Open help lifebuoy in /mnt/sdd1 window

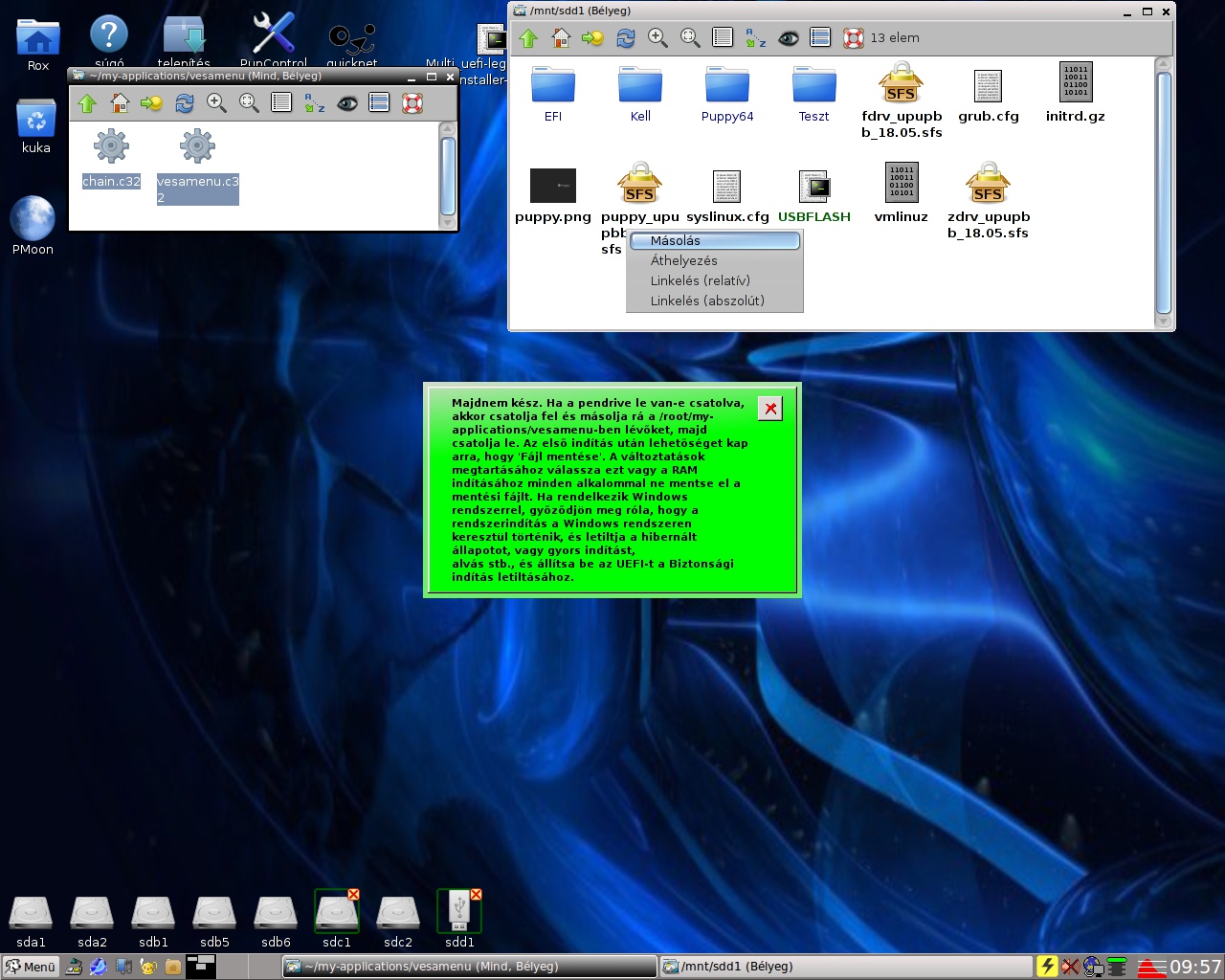tap(853, 38)
